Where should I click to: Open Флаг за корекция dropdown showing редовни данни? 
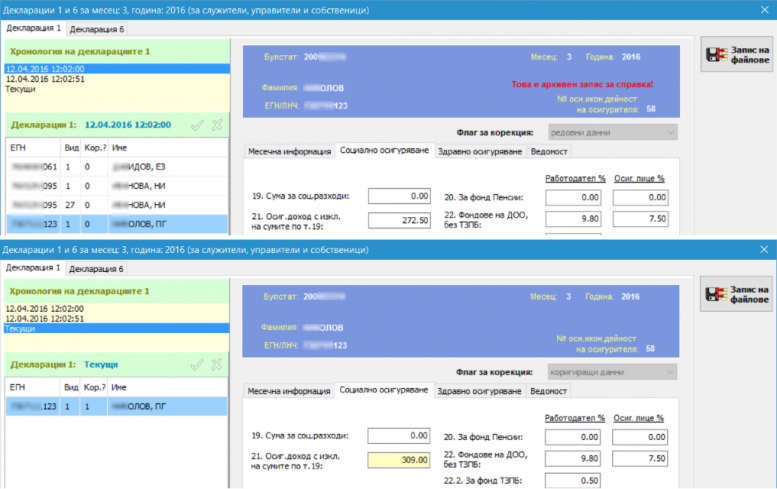612,133
